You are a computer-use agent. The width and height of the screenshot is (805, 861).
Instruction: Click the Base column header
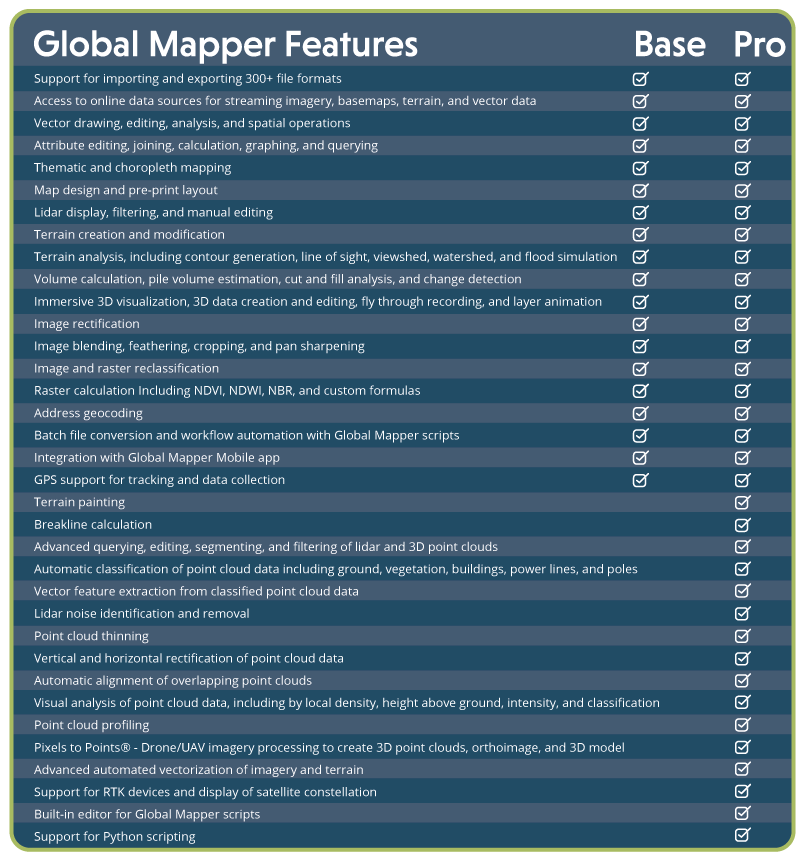coord(670,44)
